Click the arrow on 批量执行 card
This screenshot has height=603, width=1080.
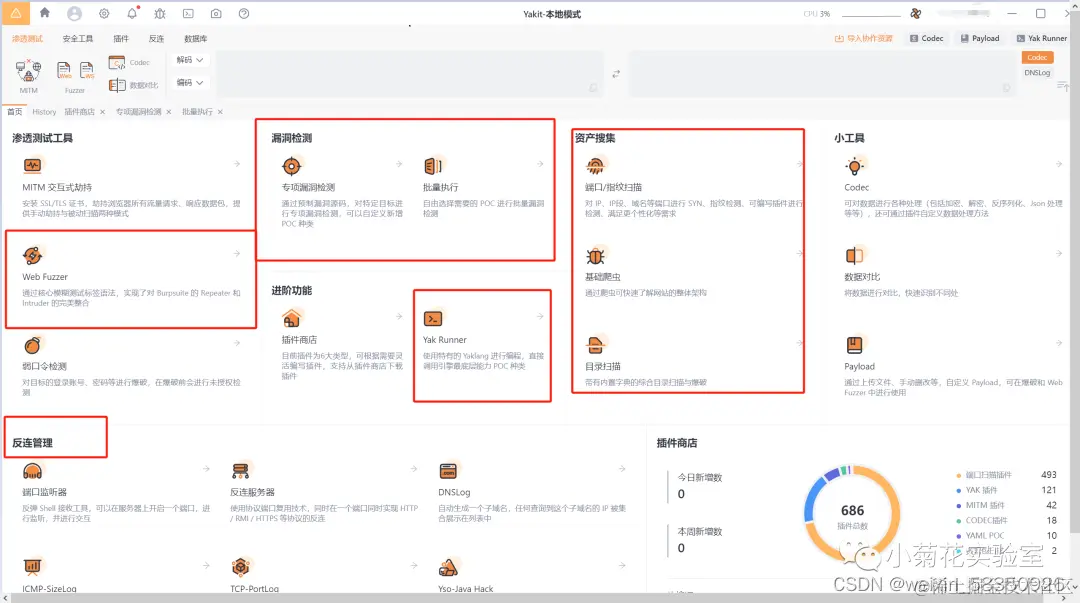point(540,164)
